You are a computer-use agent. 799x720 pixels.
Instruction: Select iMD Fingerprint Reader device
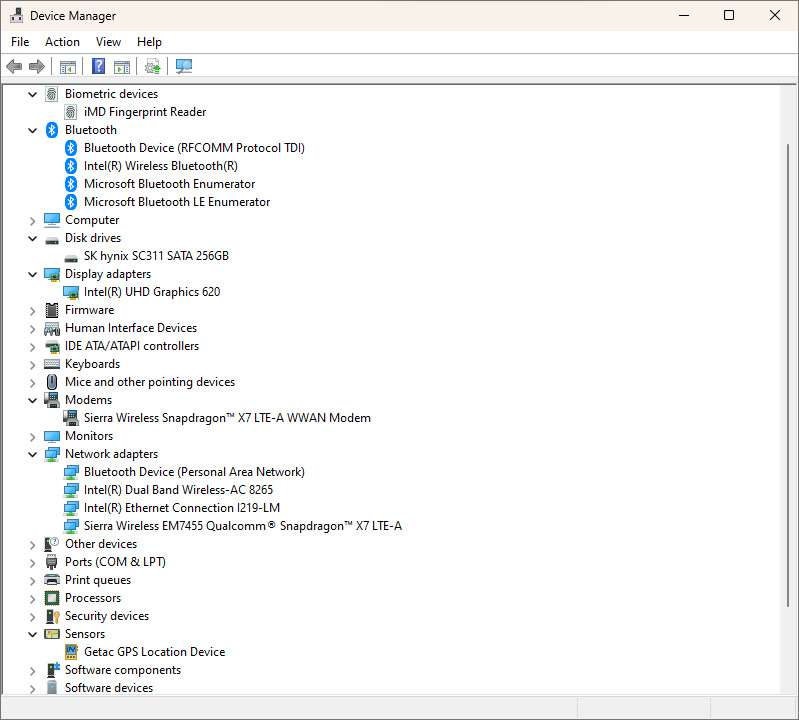(145, 112)
